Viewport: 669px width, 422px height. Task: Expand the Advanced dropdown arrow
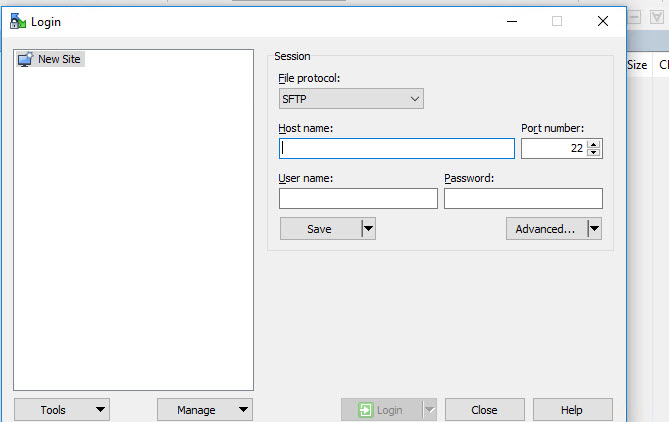coord(595,229)
